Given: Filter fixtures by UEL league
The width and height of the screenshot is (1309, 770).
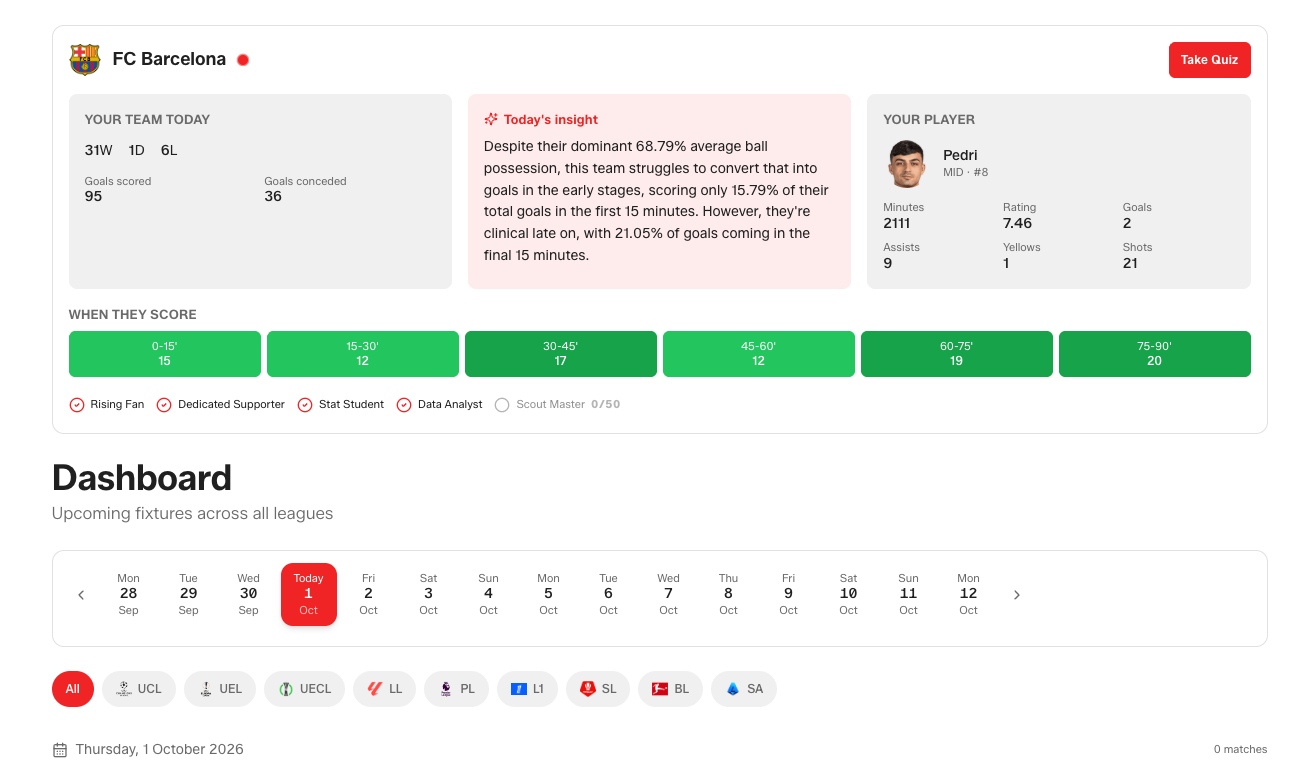Looking at the screenshot, I should (220, 689).
